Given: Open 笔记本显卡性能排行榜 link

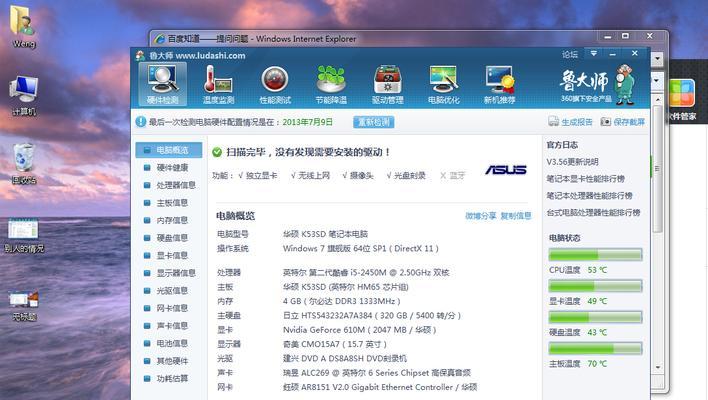Looking at the screenshot, I should click(x=586, y=179).
